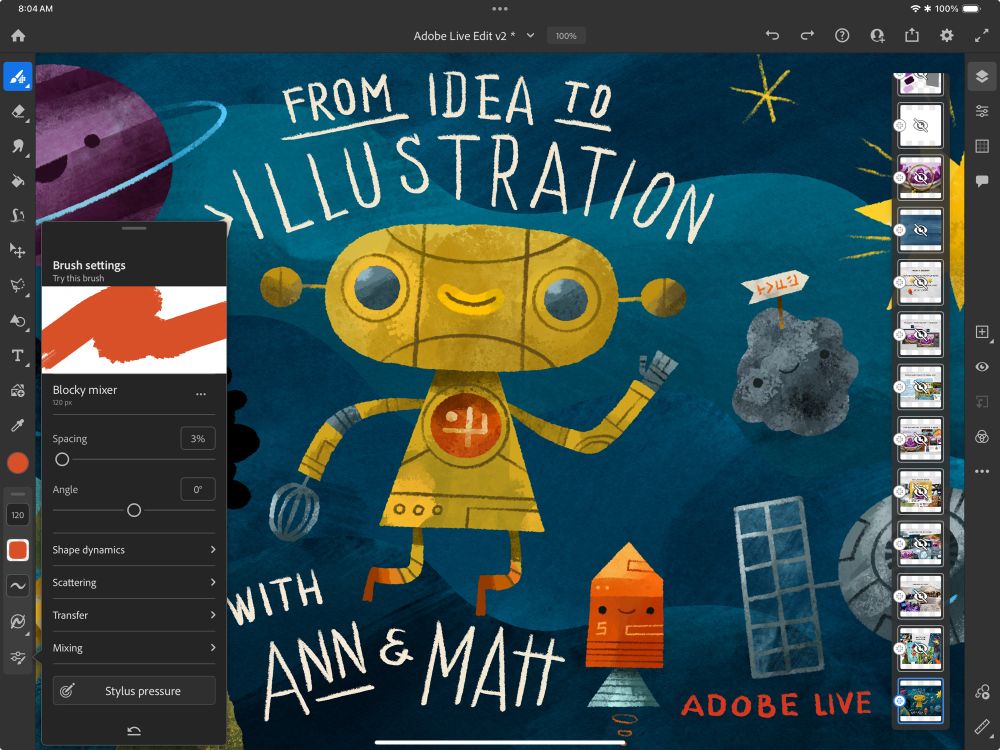Open the square orange brush color swatch

click(x=18, y=550)
